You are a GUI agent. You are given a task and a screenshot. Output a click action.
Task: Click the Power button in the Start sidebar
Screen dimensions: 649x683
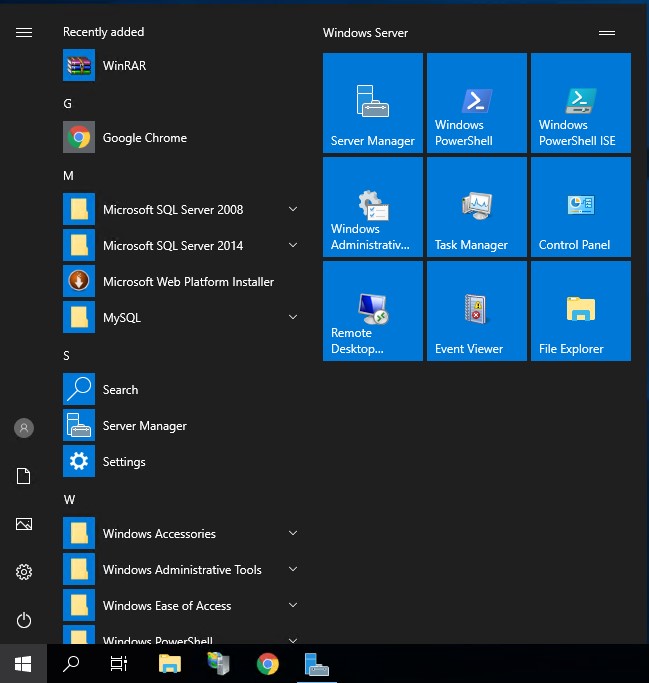click(x=24, y=620)
